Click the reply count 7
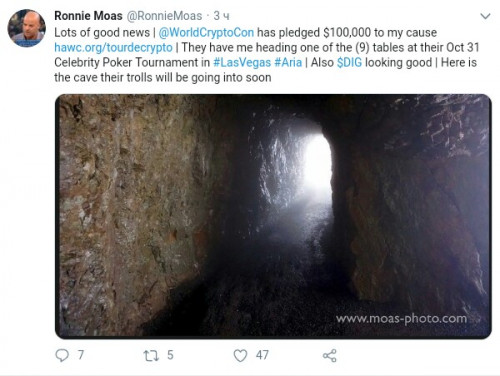This screenshot has width=500, height=376. [81, 355]
